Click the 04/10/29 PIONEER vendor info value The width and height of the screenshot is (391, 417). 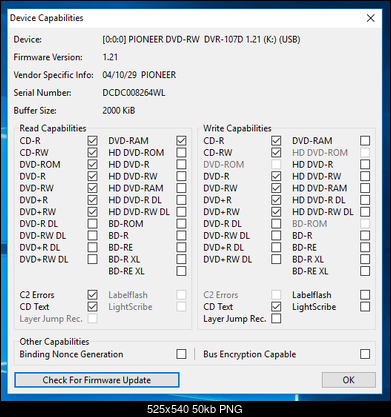[x=139, y=75]
